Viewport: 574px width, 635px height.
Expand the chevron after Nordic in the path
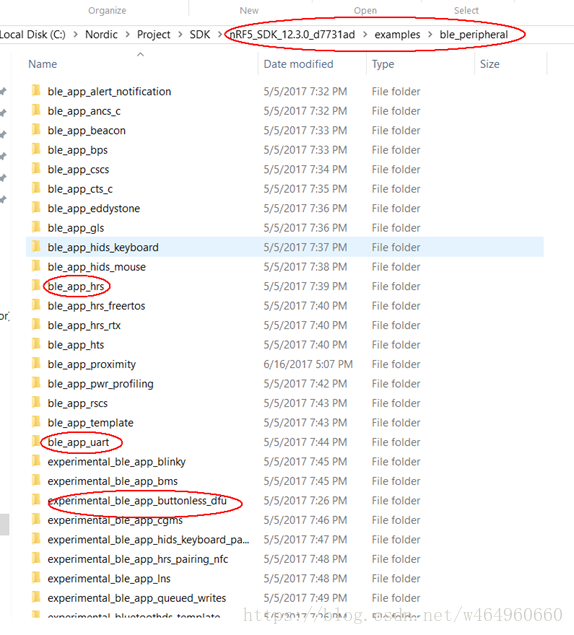tap(127, 35)
